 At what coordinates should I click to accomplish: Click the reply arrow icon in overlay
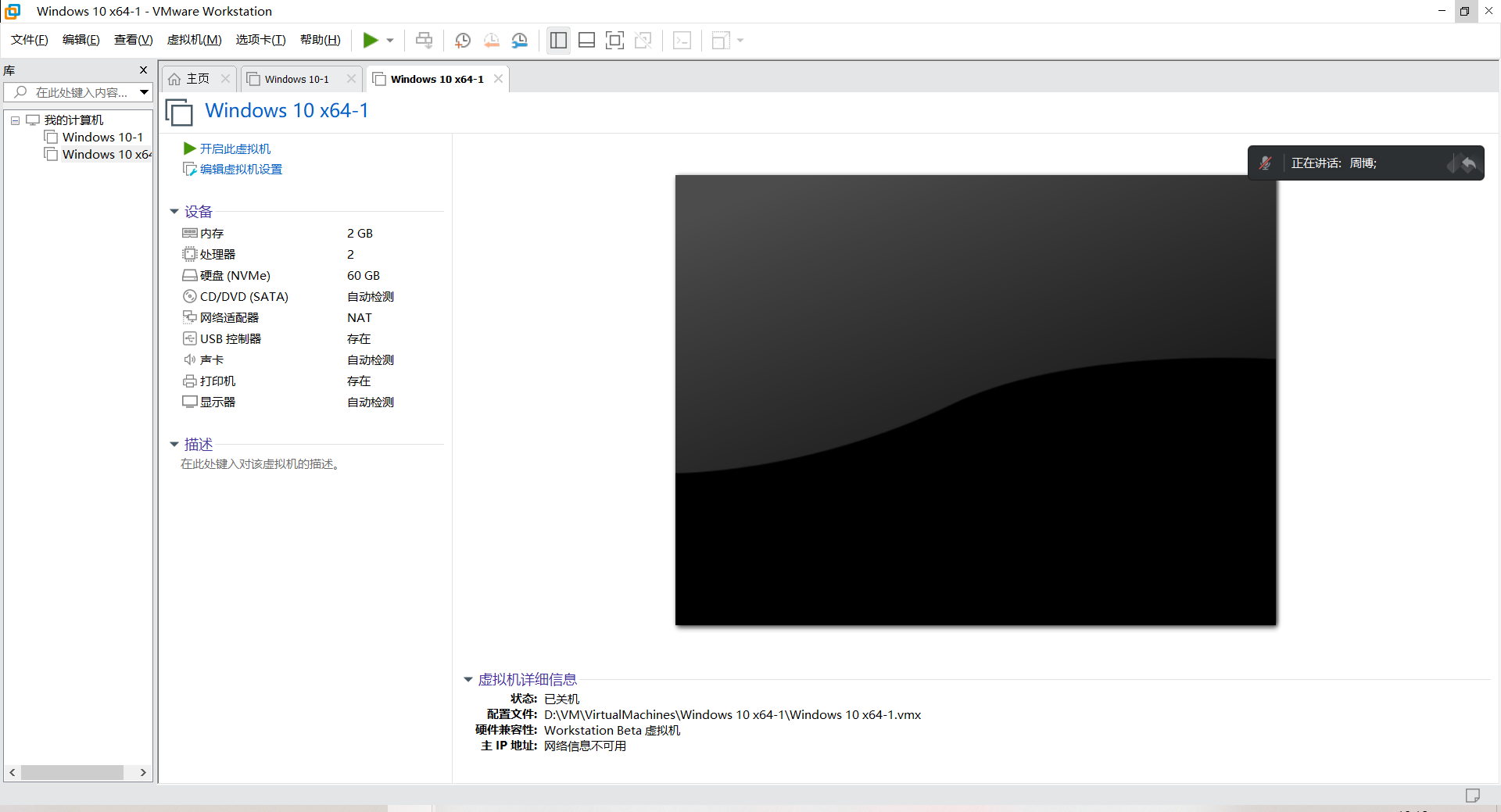tap(1469, 163)
